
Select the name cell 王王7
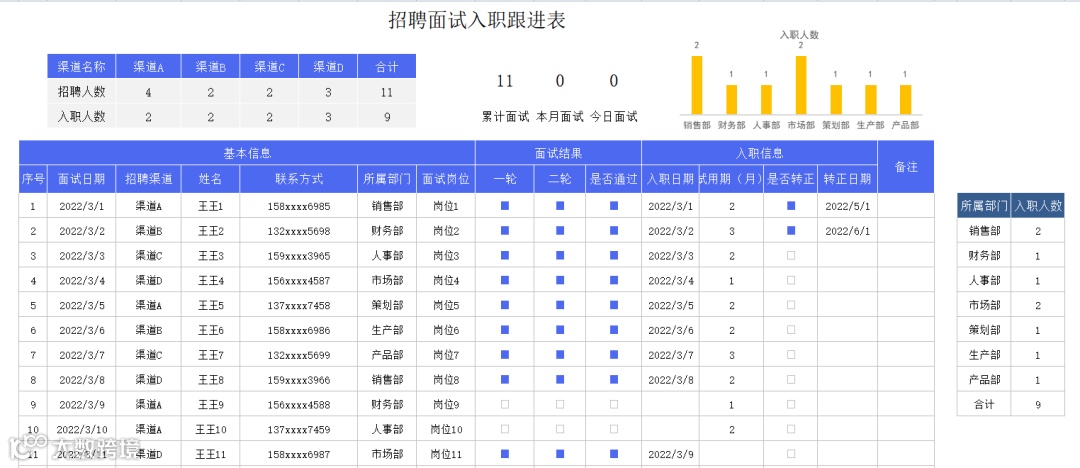211,355
